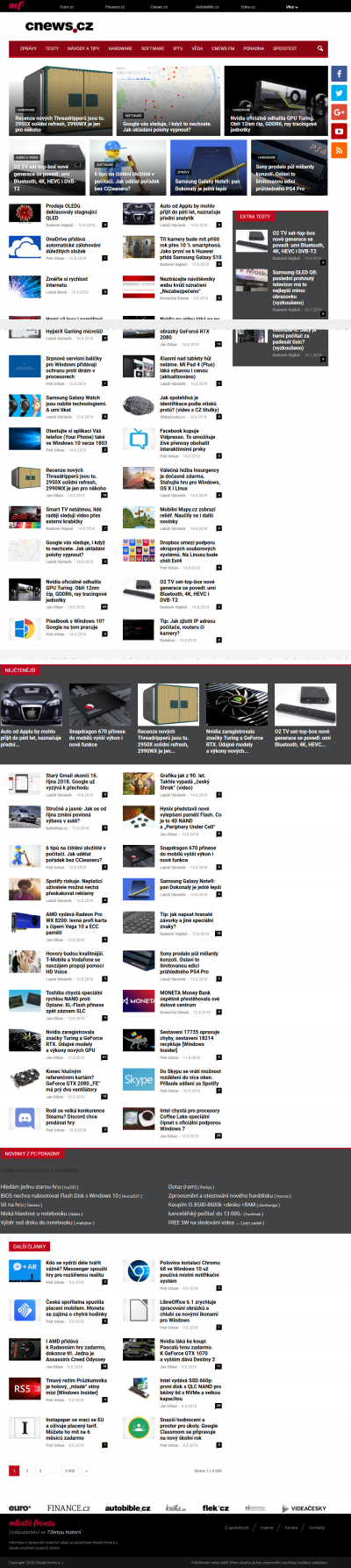Image resolution: width=351 pixels, height=1568 pixels.
Task: Go to pagination page 2
Action: pos(27,1470)
